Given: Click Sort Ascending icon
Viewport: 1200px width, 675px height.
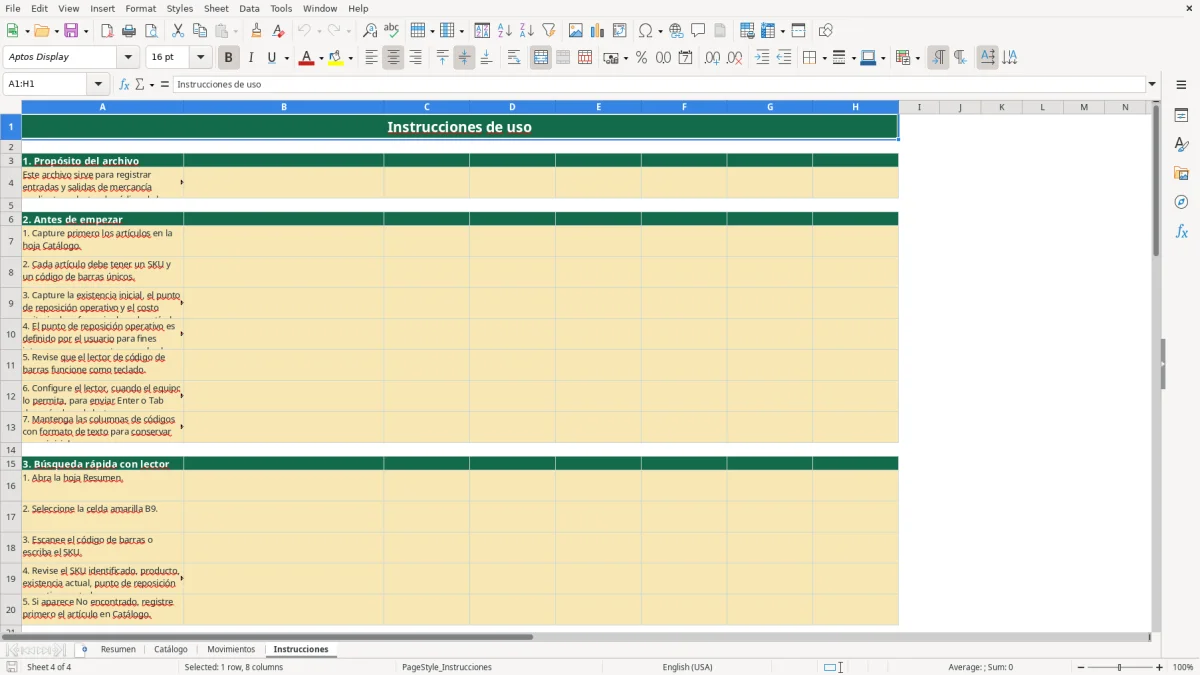Looking at the screenshot, I should [504, 31].
